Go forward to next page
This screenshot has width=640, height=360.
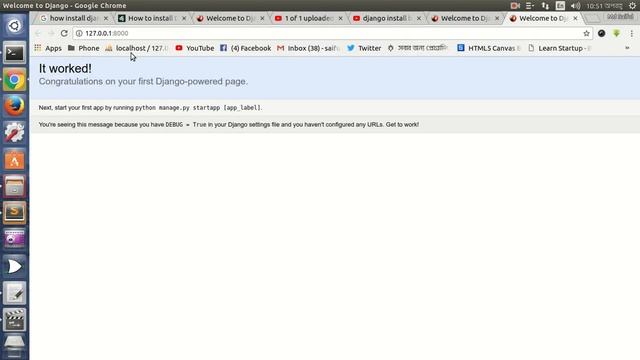pos(51,33)
